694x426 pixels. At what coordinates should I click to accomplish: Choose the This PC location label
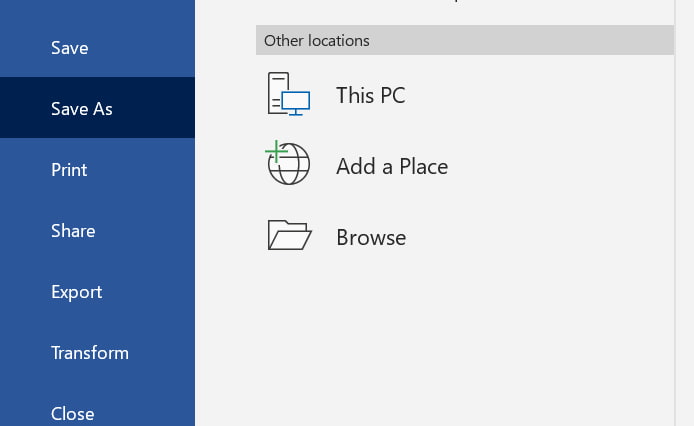[370, 95]
